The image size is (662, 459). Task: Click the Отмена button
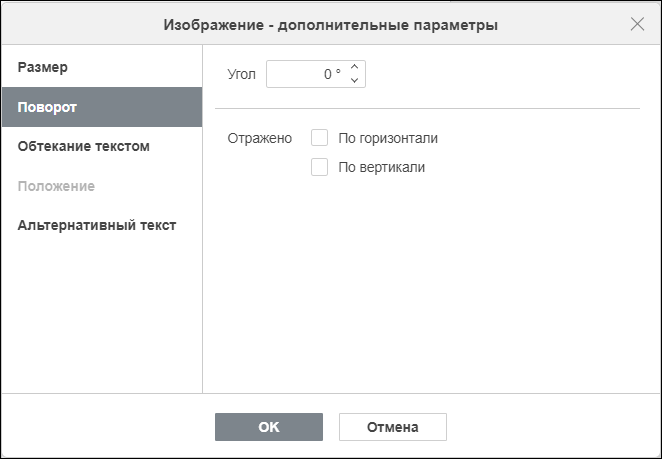pyautogui.click(x=393, y=427)
